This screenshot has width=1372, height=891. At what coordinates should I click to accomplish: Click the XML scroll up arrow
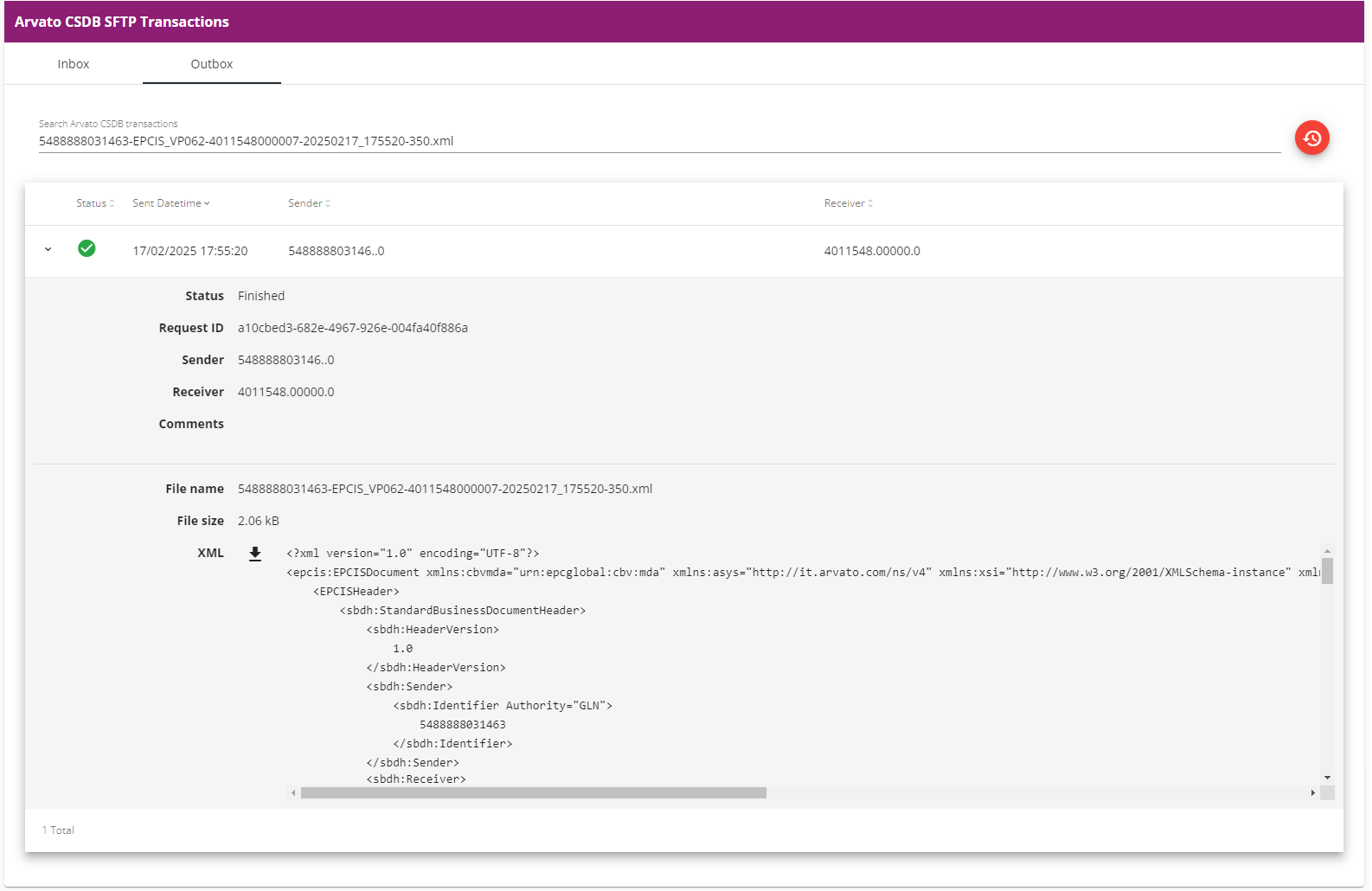click(x=1327, y=551)
